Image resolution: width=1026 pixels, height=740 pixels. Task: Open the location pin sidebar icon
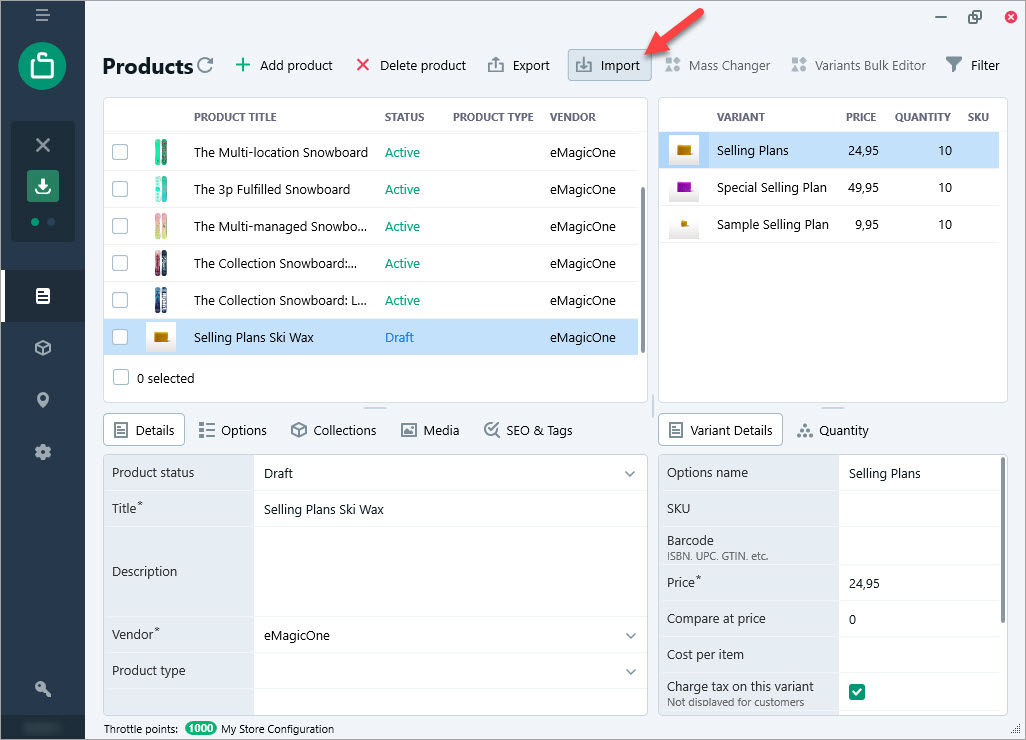[43, 400]
